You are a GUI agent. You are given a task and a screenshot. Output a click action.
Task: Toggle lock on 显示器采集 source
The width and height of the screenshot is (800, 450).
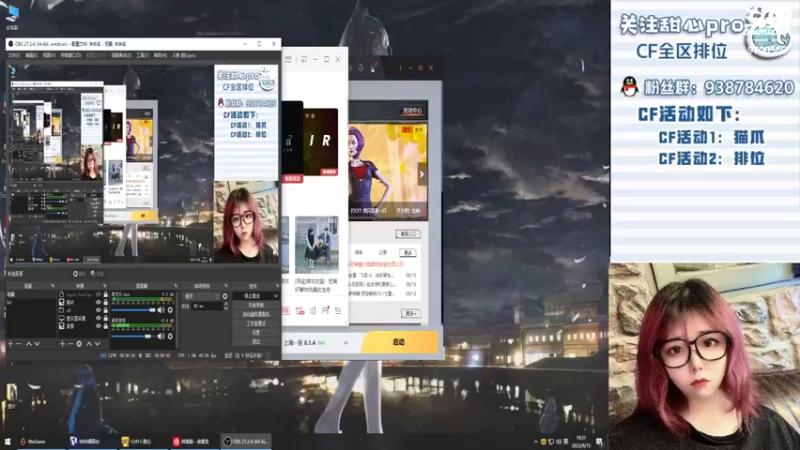pyautogui.click(x=106, y=318)
